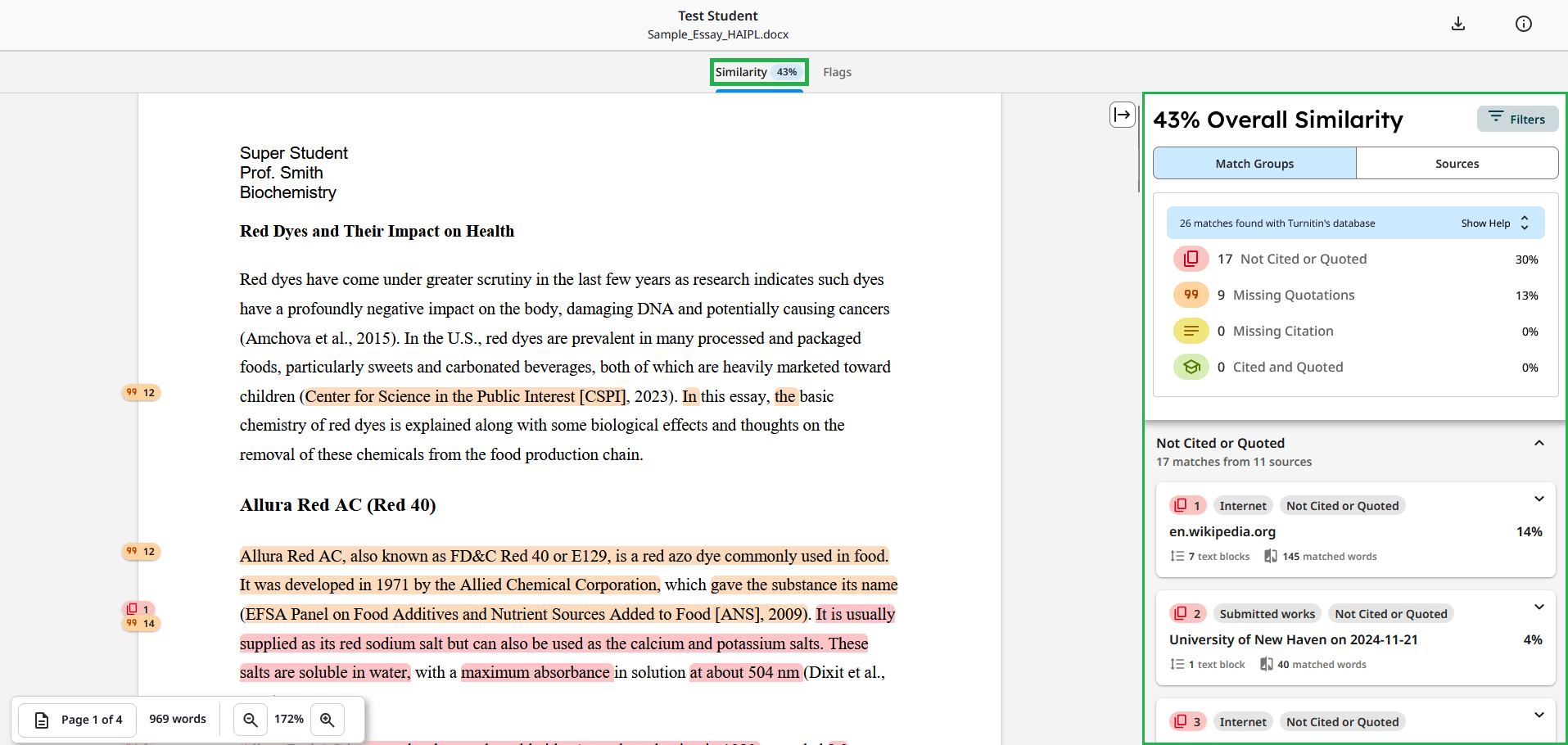Select orange margin marker 14

coord(141,624)
